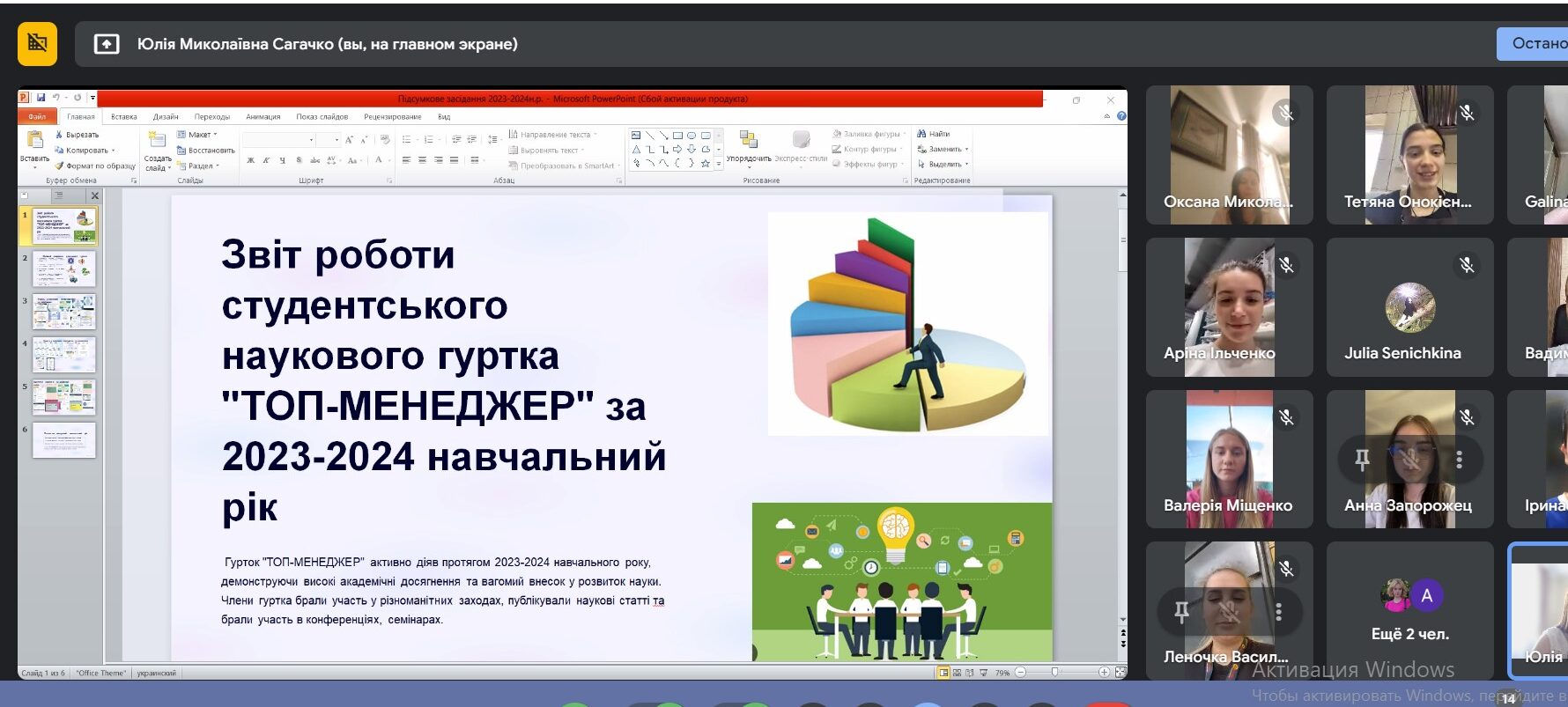Switch to the Вставка ribbon tab

tap(124, 116)
